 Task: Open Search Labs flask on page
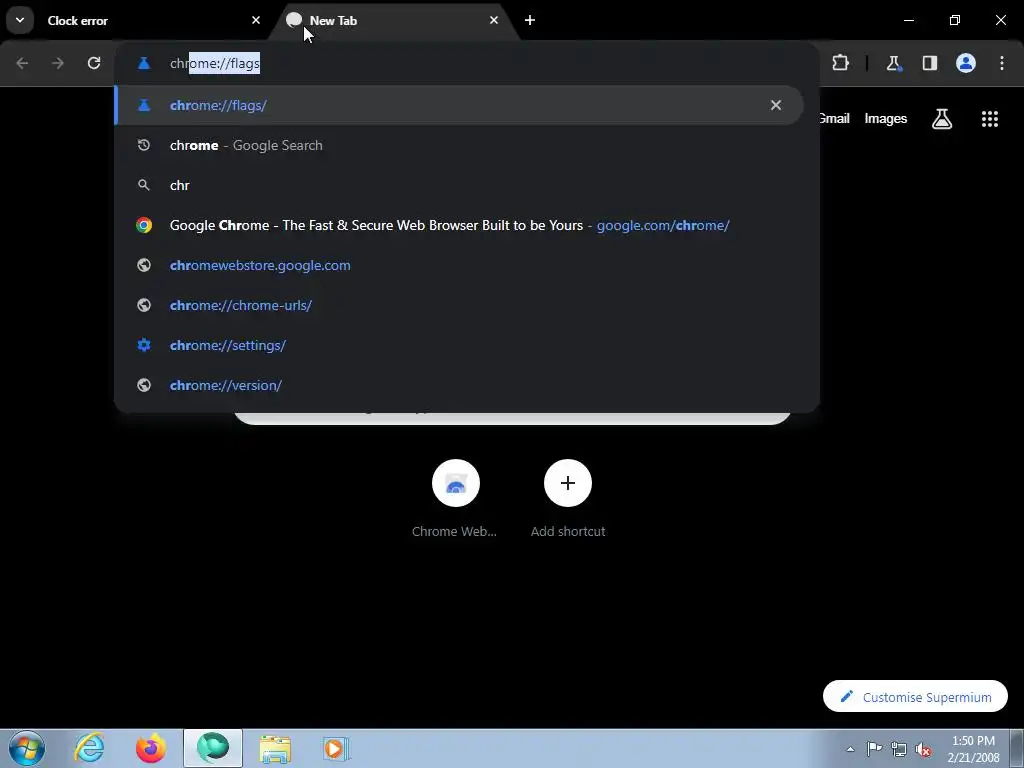click(942, 118)
